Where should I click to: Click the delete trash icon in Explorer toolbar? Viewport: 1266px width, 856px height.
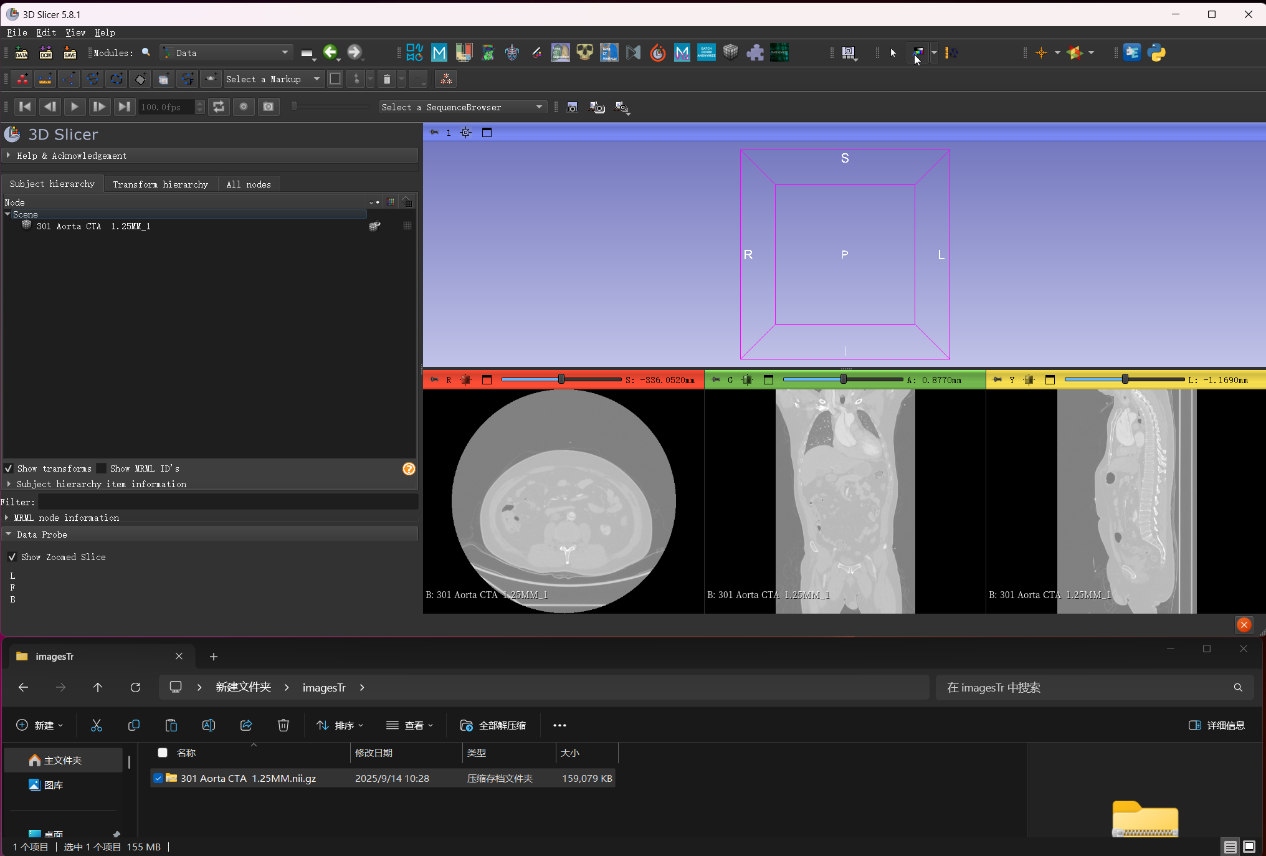click(283, 725)
